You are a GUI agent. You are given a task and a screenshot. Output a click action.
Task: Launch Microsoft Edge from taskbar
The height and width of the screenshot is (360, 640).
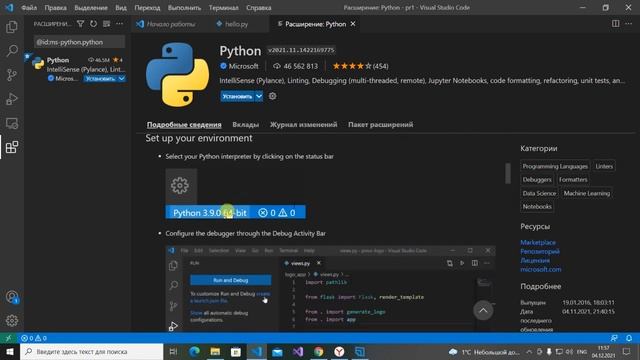[x=195, y=352]
